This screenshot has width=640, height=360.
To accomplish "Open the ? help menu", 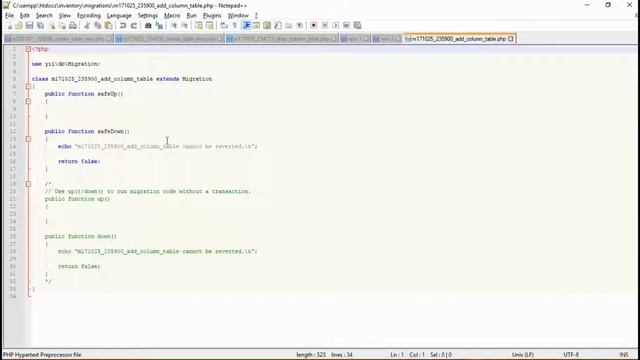I will point(256,16).
